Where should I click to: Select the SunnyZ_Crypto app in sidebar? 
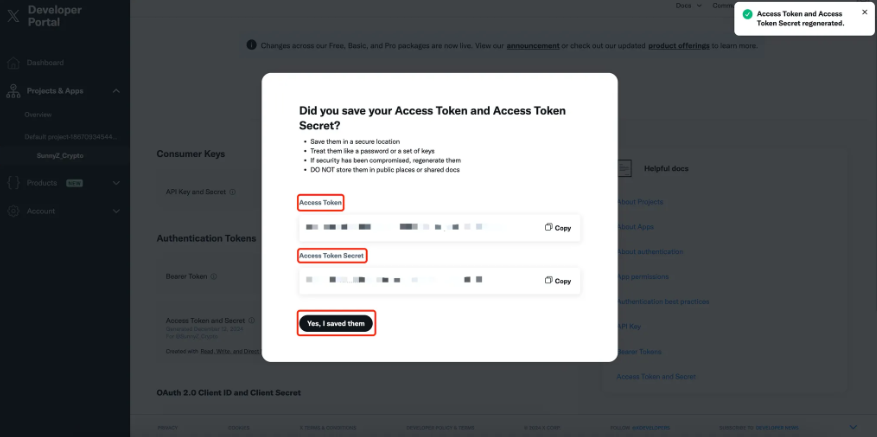(x=60, y=156)
